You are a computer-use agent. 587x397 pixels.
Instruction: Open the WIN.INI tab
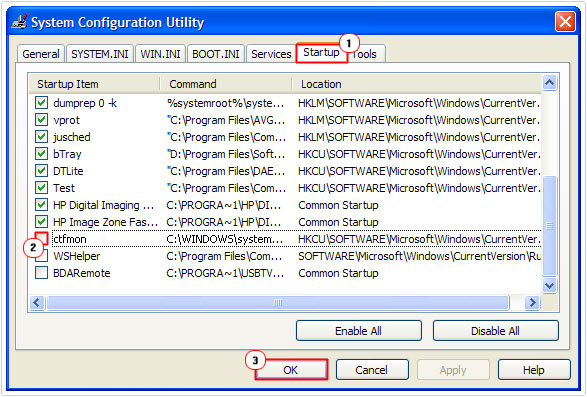point(160,54)
